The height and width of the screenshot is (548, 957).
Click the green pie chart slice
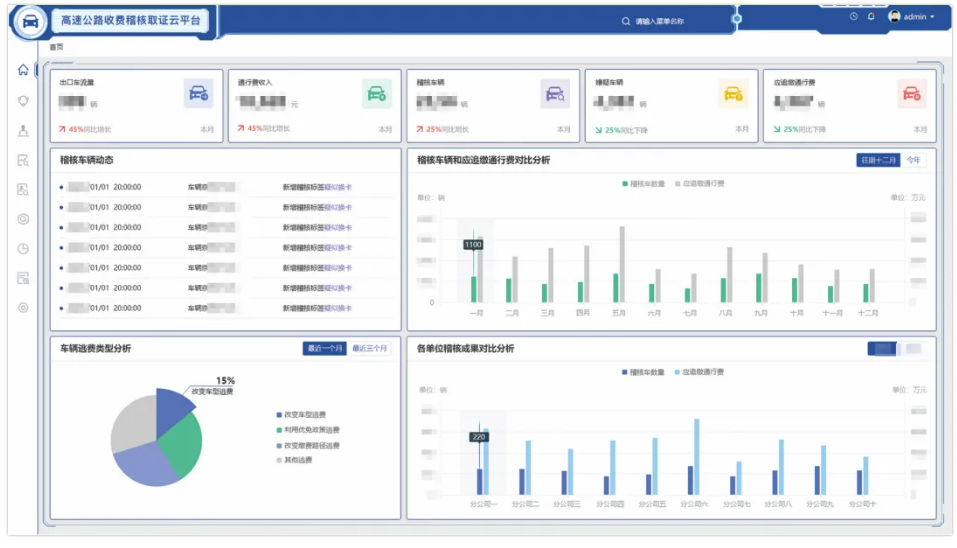click(181, 441)
